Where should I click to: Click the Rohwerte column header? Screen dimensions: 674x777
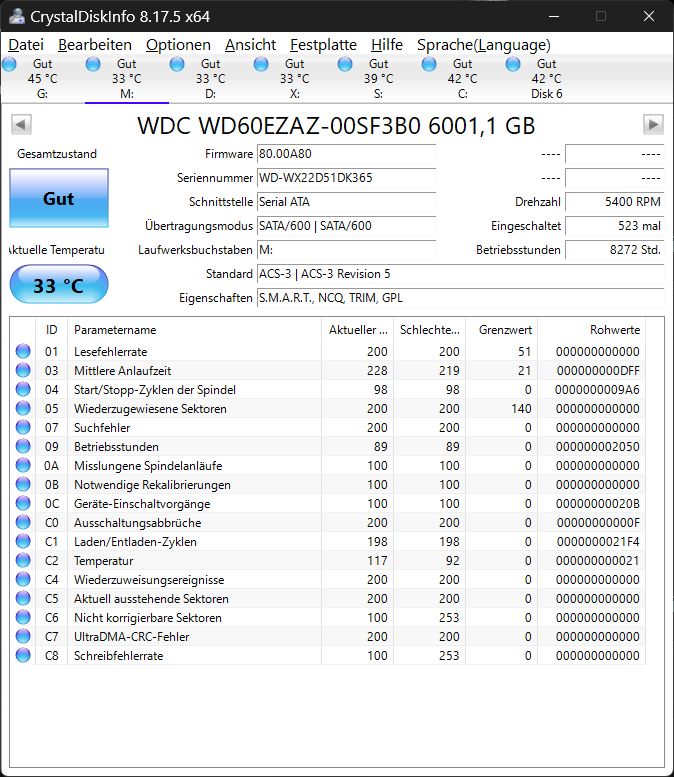pyautogui.click(x=591, y=330)
